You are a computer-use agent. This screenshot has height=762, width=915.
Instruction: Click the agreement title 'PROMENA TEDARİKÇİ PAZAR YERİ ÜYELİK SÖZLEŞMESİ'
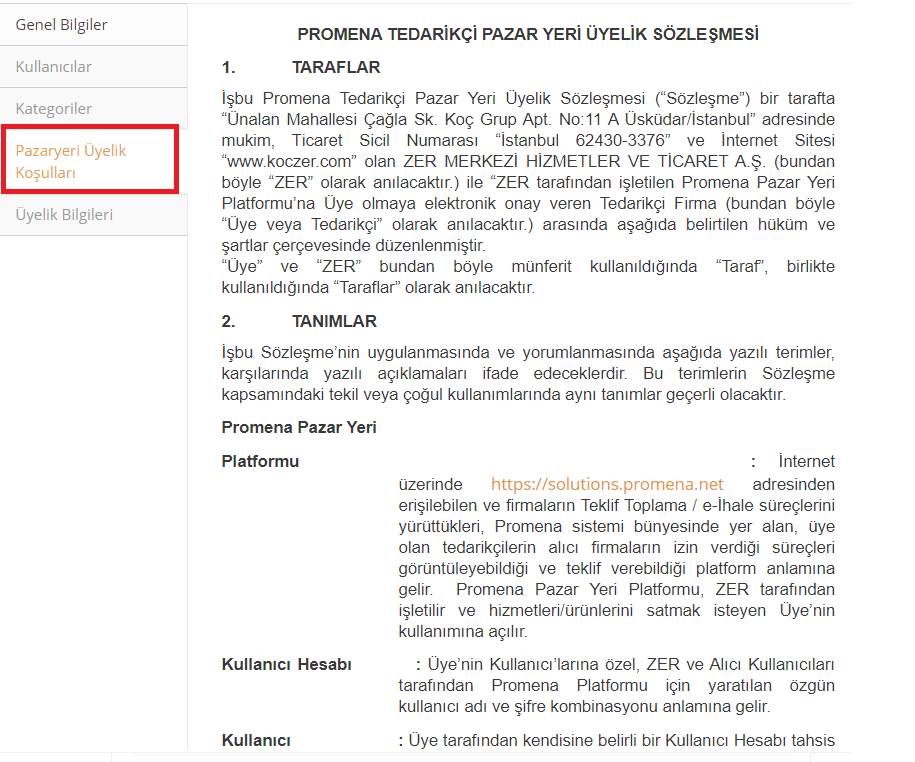(x=528, y=34)
